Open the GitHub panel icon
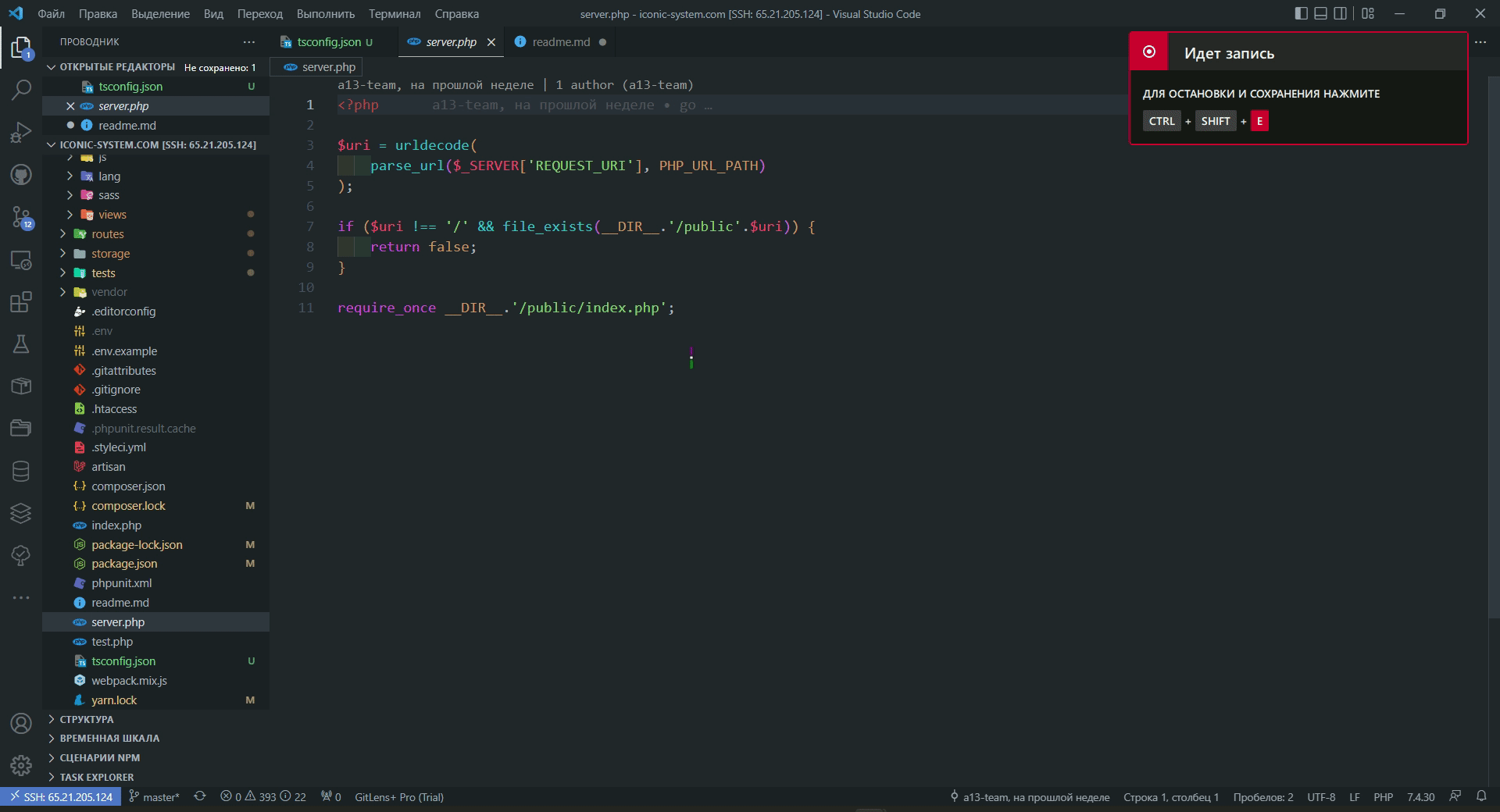The width and height of the screenshot is (1500, 812). tap(21, 174)
